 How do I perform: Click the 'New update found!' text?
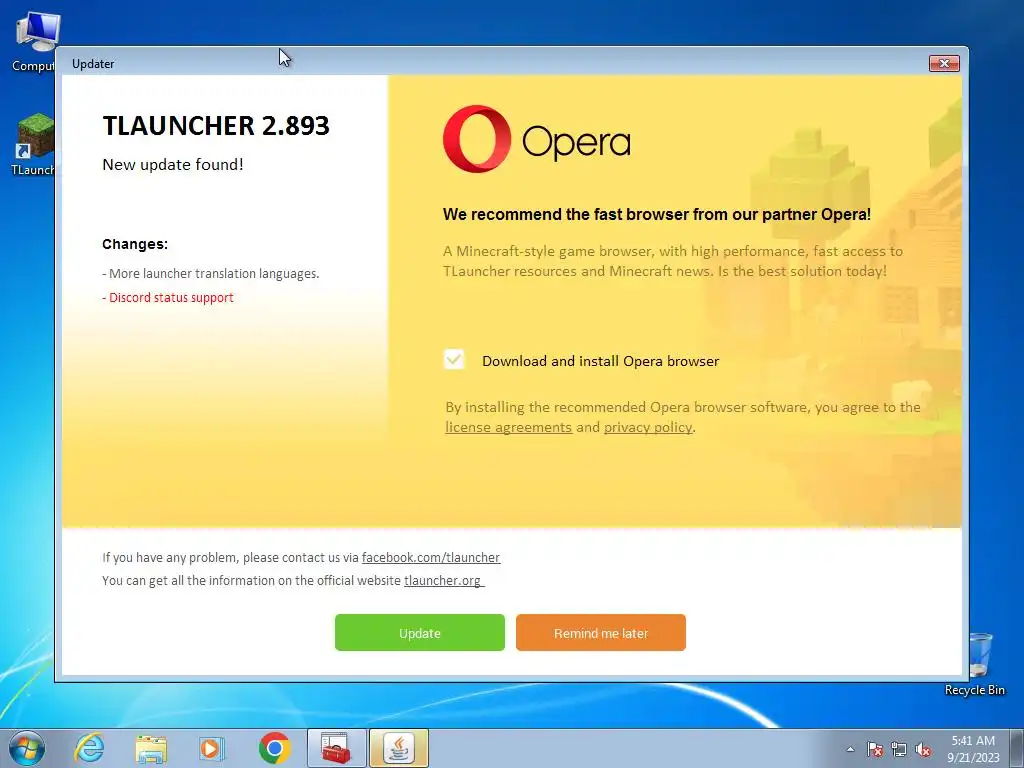[x=173, y=165]
